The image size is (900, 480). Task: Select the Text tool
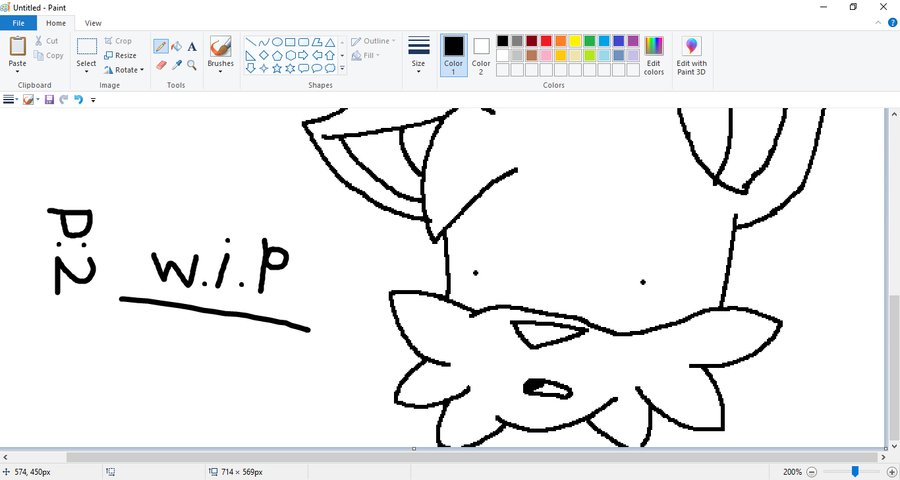[192, 47]
